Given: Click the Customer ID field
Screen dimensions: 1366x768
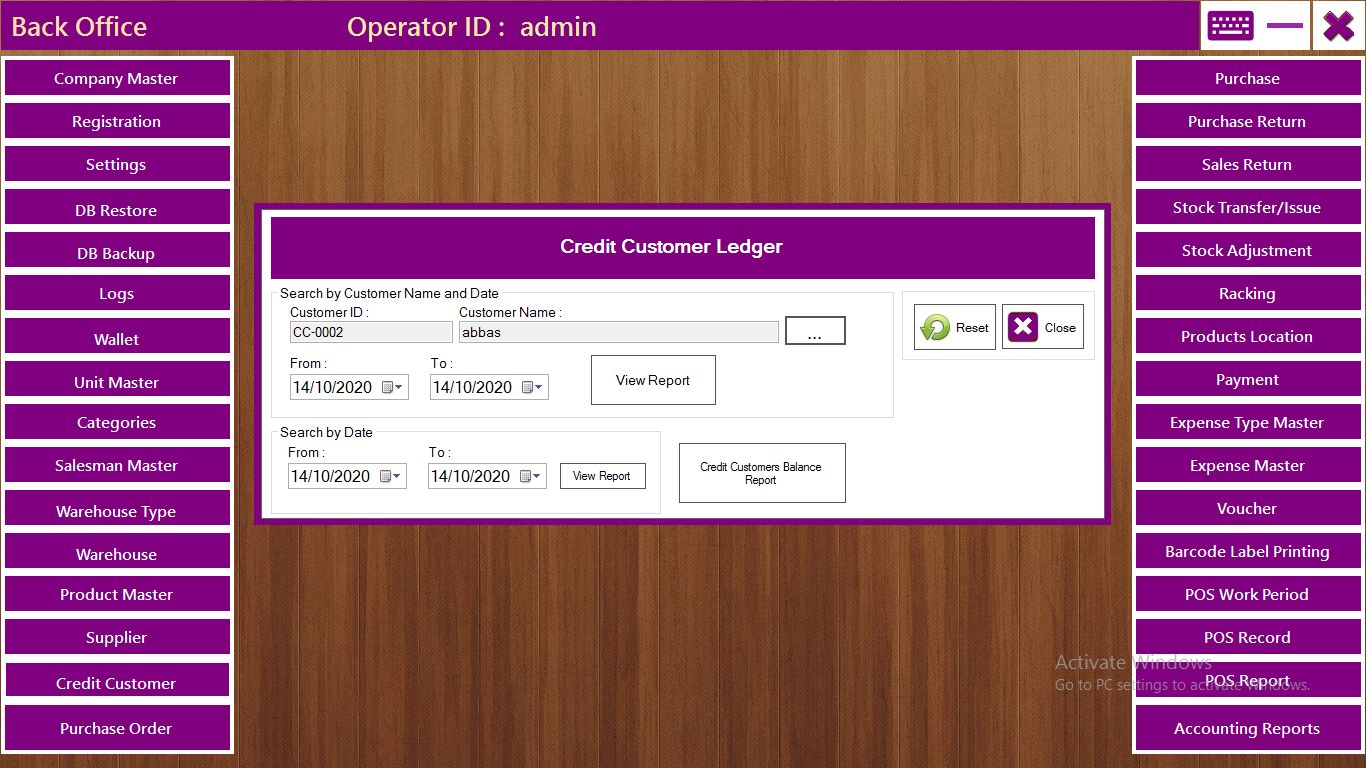Looking at the screenshot, I should point(371,332).
